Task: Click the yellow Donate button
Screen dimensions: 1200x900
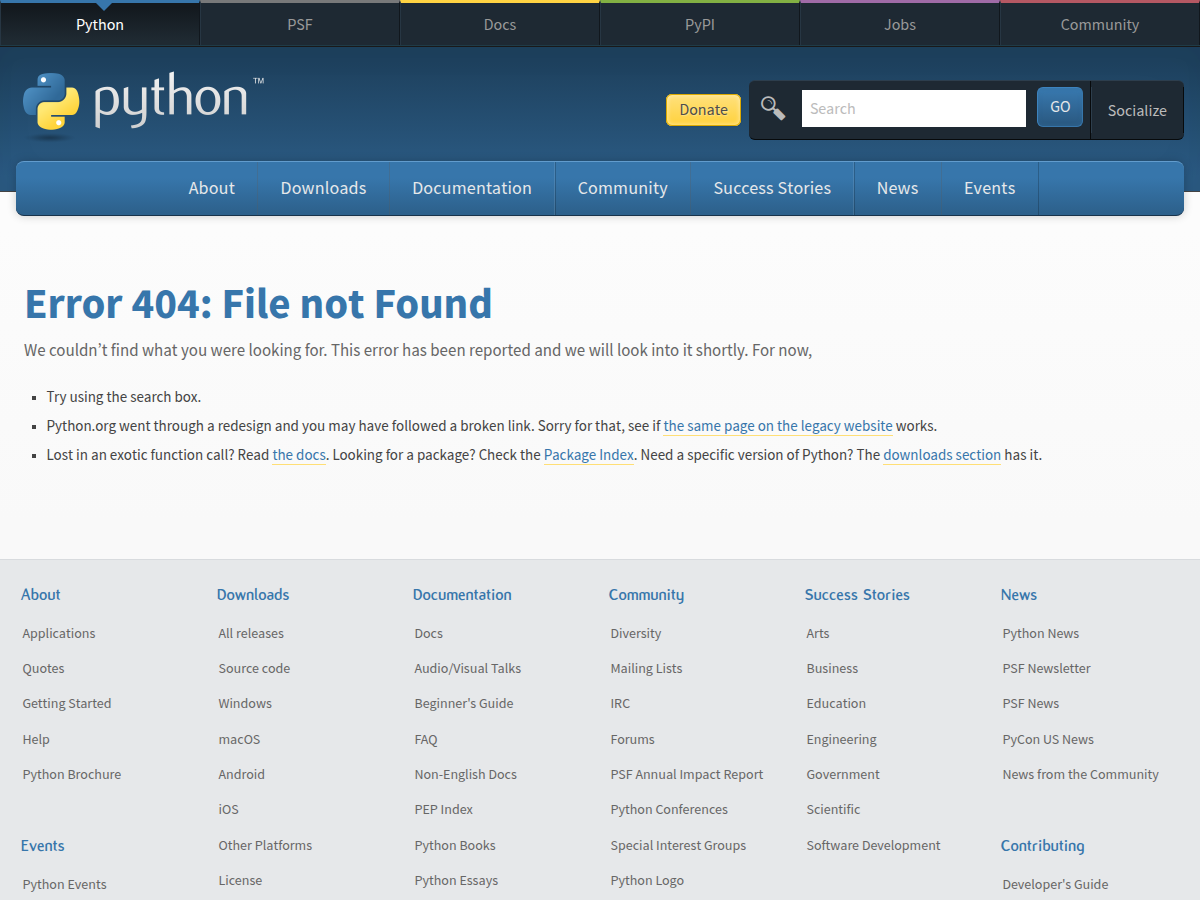Action: click(704, 110)
